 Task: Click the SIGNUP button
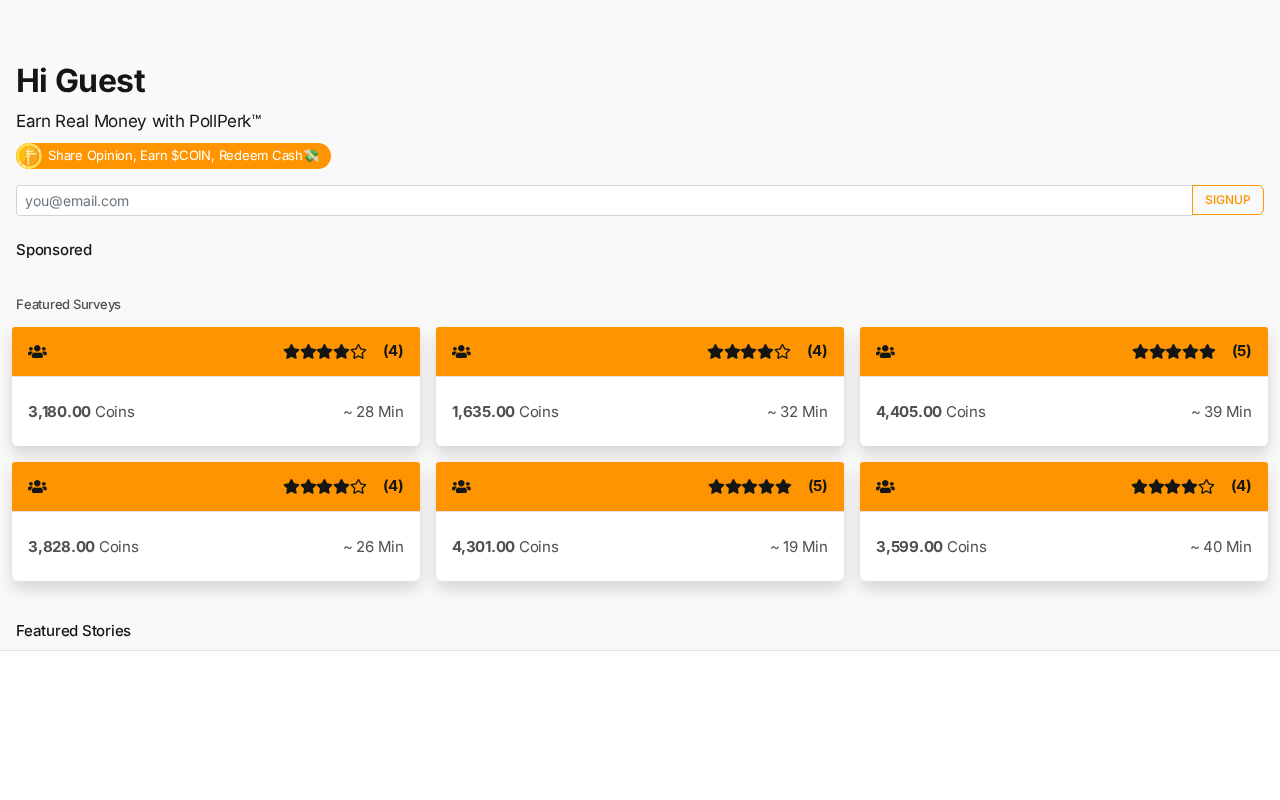coord(1228,200)
